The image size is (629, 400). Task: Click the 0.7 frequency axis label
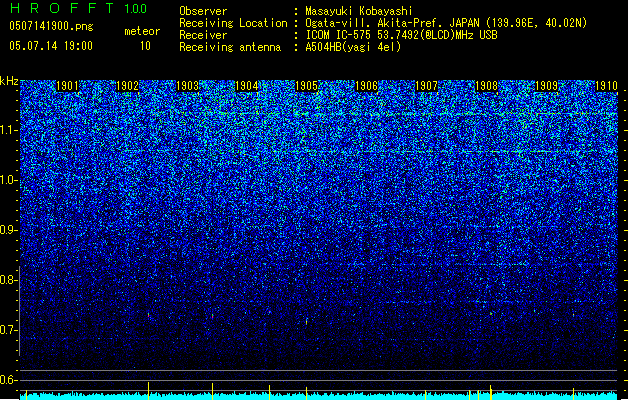(9, 330)
